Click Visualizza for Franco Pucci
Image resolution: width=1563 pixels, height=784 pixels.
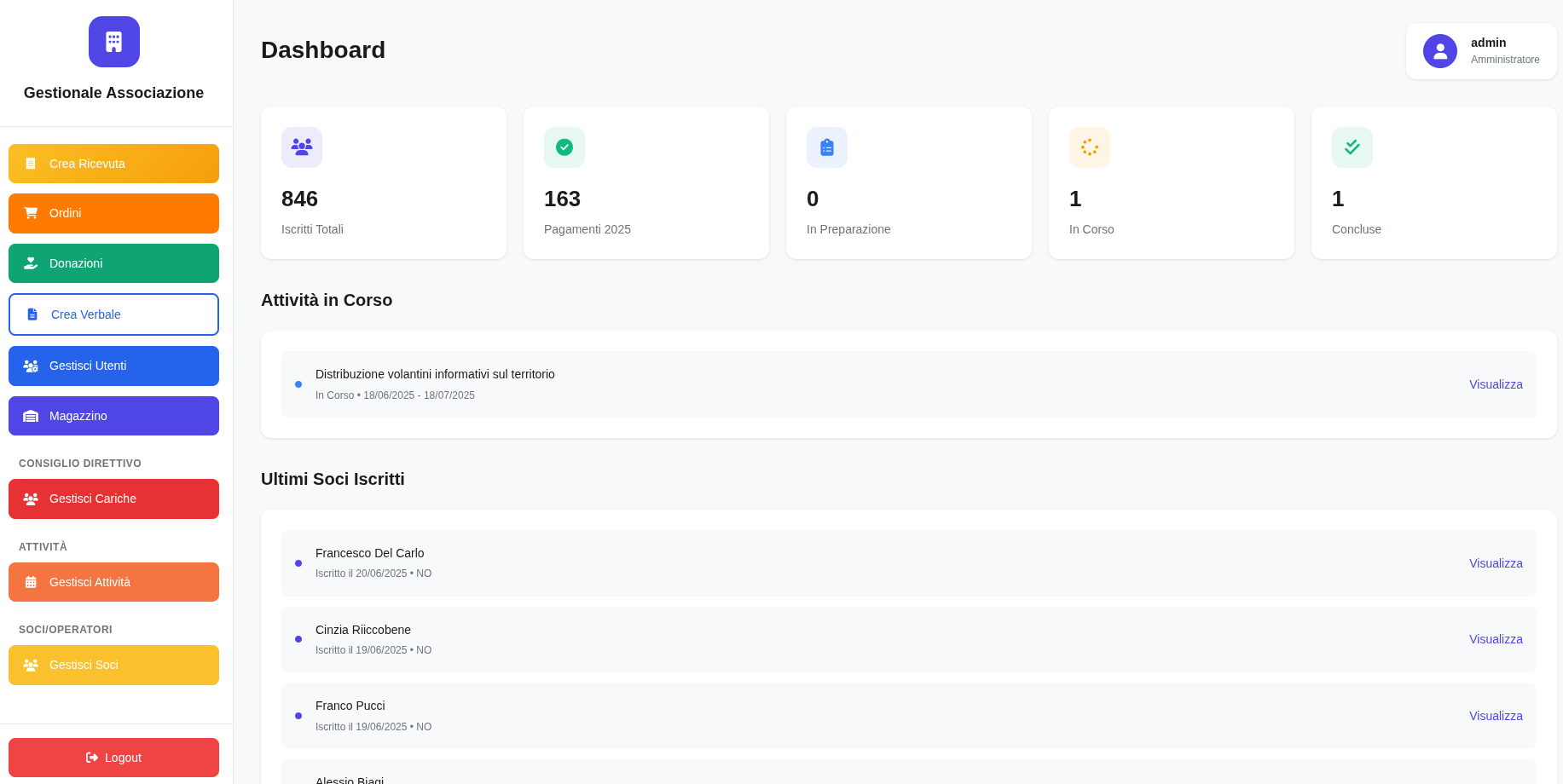click(1496, 716)
